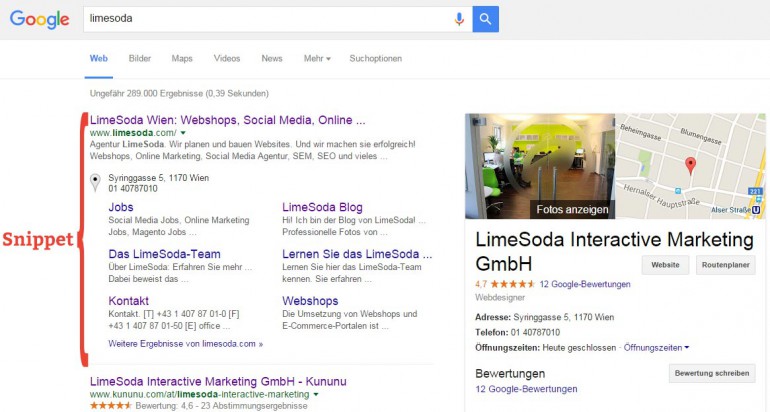The image size is (770, 412).
Task: Switch to the Bilder tab
Action: (x=140, y=59)
